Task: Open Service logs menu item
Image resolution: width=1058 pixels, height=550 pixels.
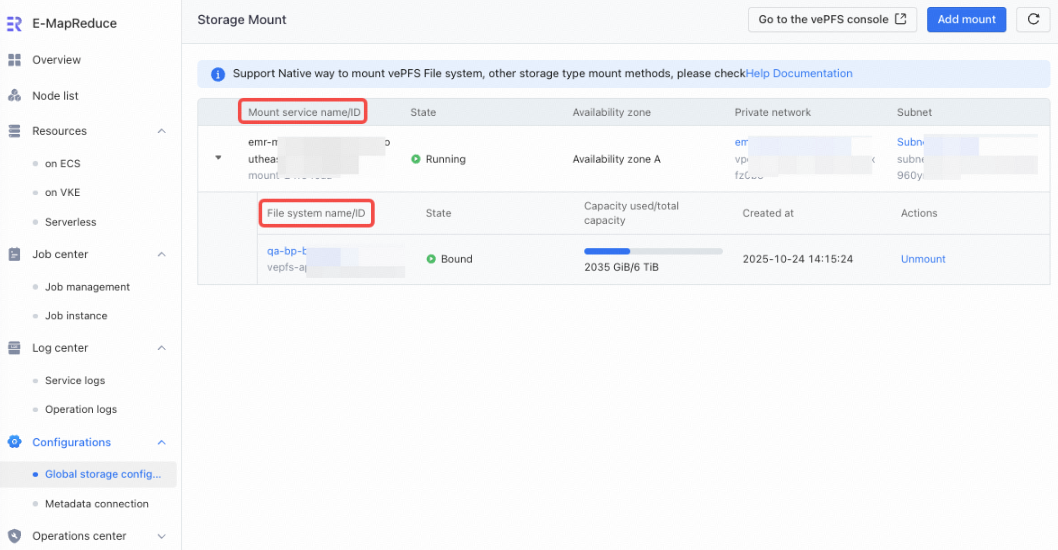Action: coord(75,381)
